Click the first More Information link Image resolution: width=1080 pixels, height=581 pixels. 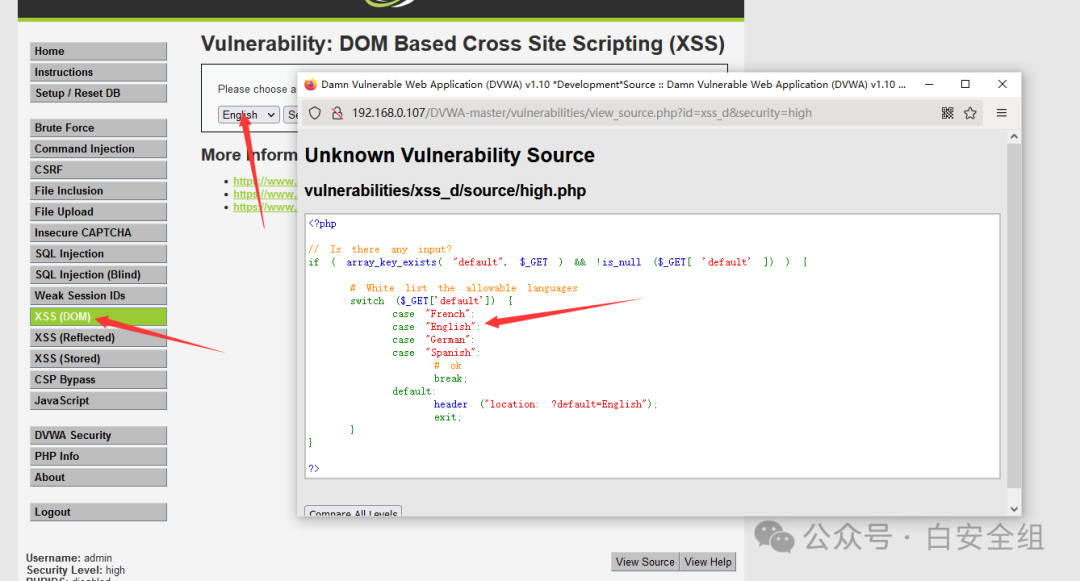(265, 181)
